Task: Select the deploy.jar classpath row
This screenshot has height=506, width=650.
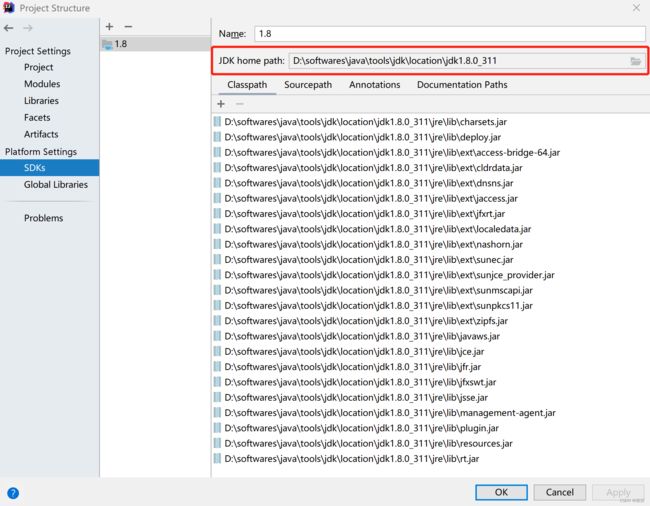Action: pos(430,137)
